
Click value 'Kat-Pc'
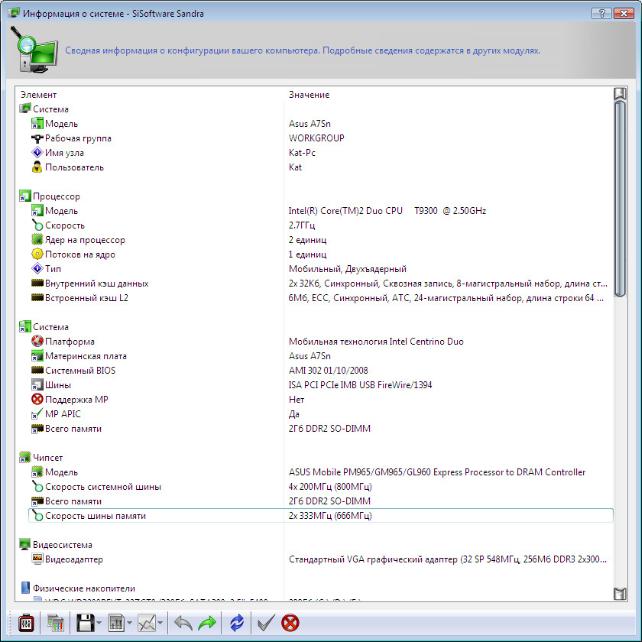302,153
